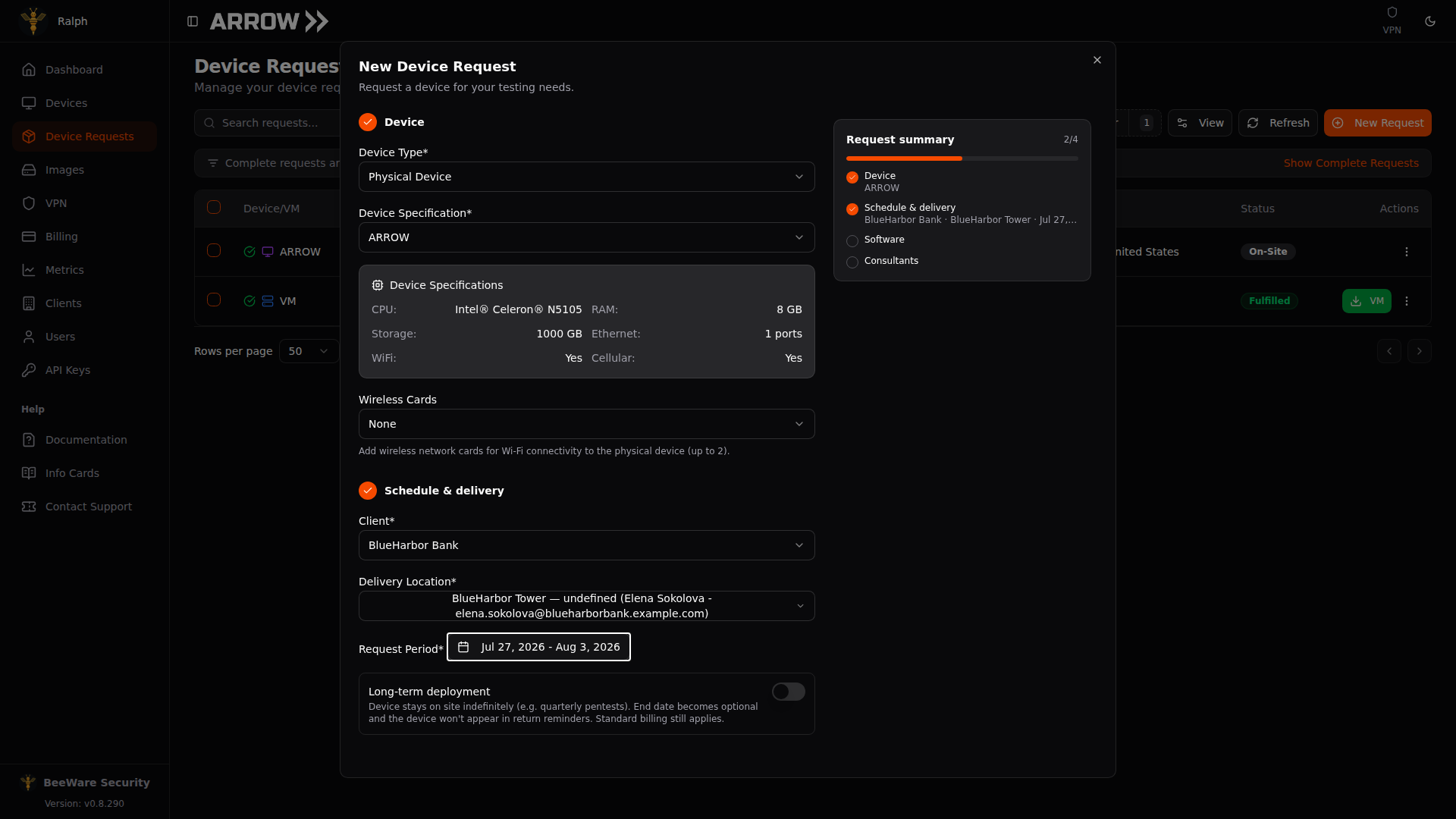Click the Device/VM column header
Viewport: 1456px width, 819px height.
pos(271,209)
